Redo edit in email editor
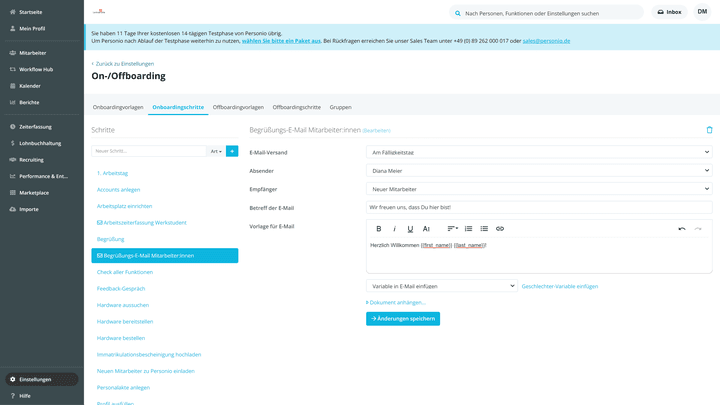The width and height of the screenshot is (720, 405). [x=698, y=229]
